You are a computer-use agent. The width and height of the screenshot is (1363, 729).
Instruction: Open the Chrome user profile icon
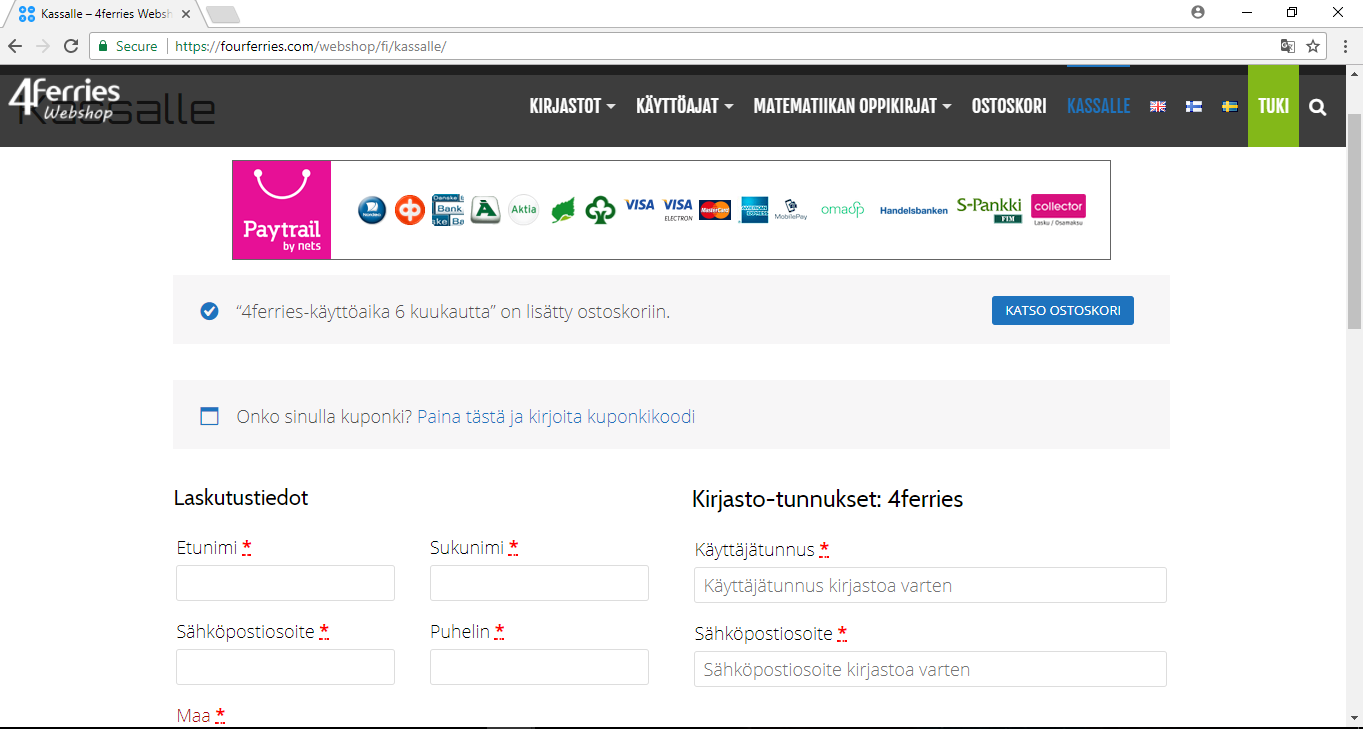tap(1198, 12)
